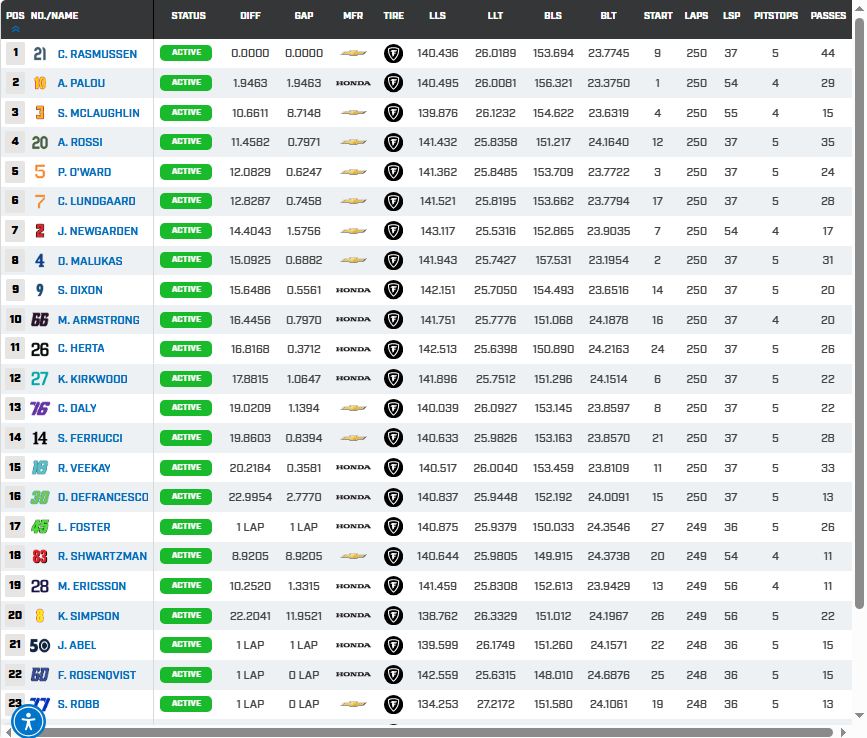The image size is (867, 738).
Task: Click car number 20 icon for Rossi
Action: pos(40,142)
